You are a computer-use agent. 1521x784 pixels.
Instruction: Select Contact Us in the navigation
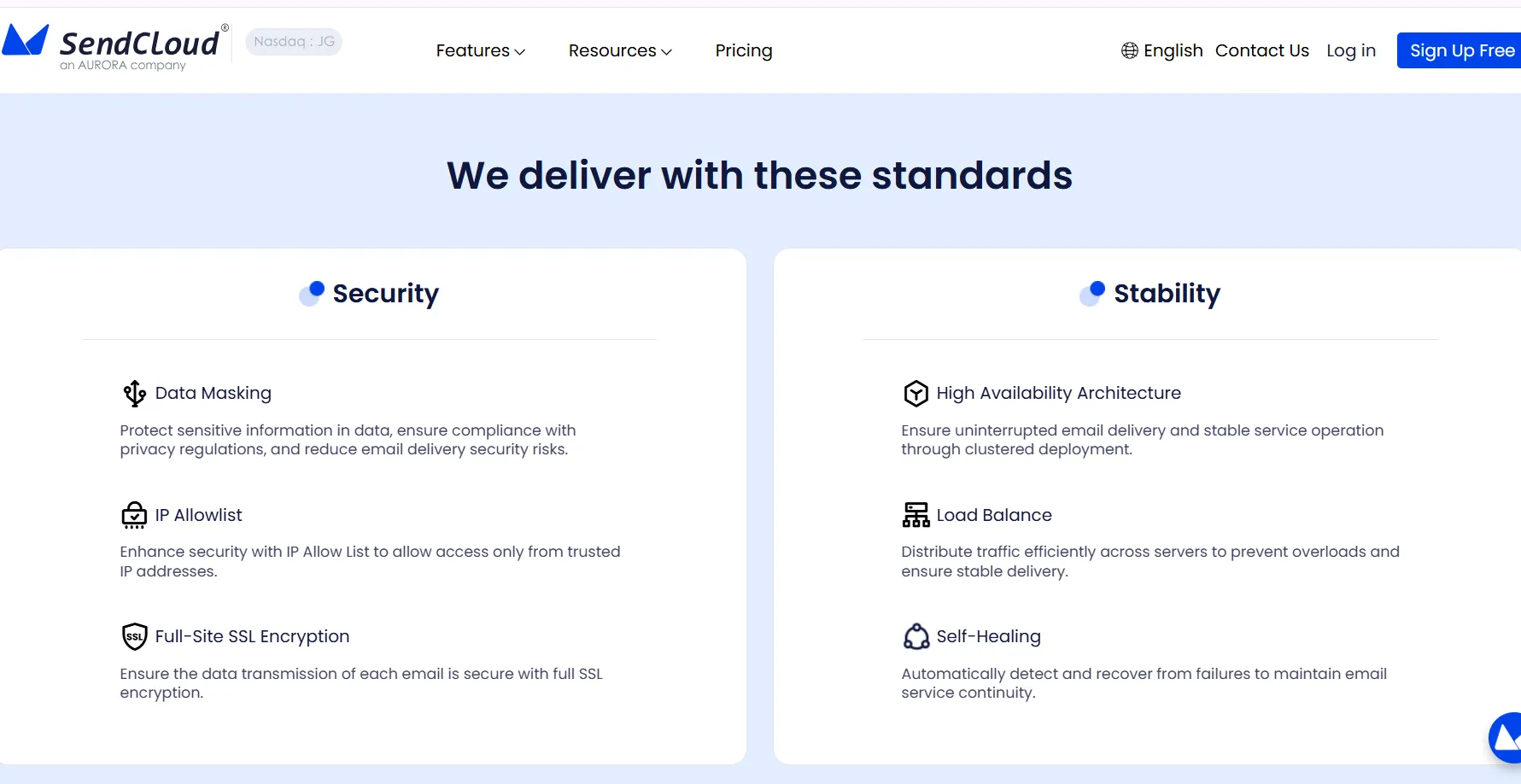pyautogui.click(x=1261, y=50)
